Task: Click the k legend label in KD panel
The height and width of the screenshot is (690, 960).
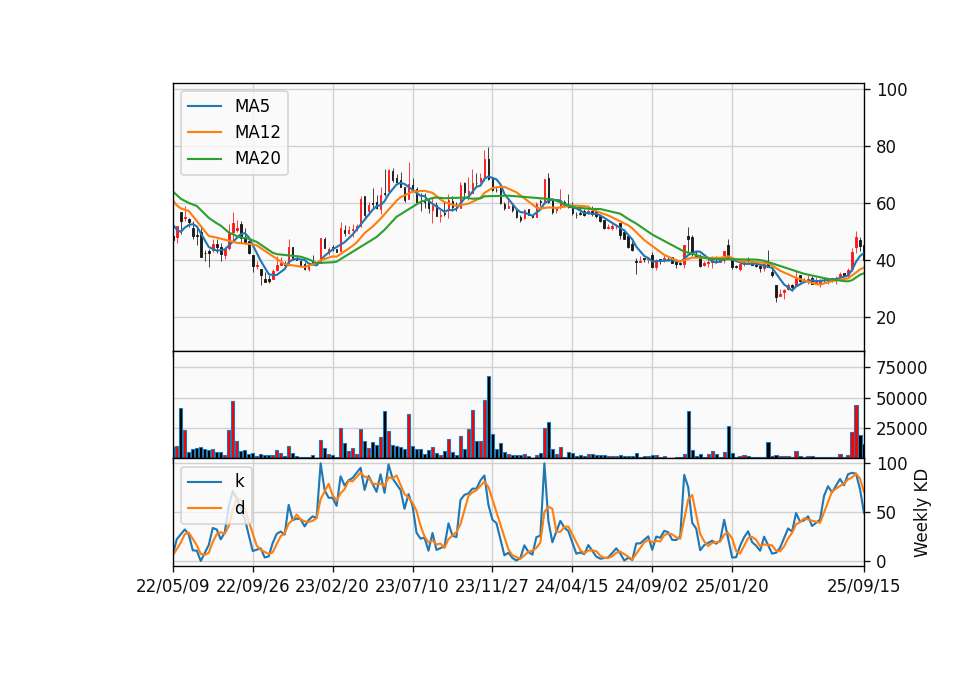Action: click(x=239, y=481)
